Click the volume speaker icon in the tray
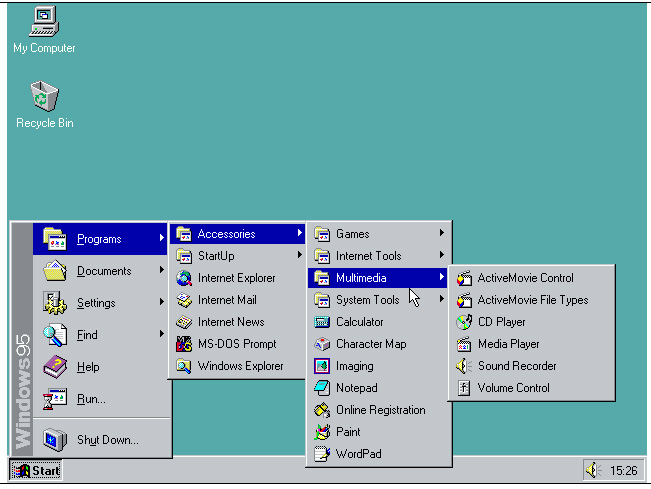Viewport: 651px width, 489px height. tap(593, 470)
